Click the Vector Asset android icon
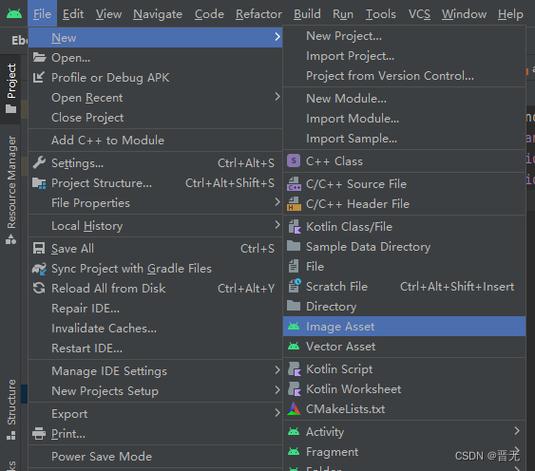The height and width of the screenshot is (471, 535). pyautogui.click(x=294, y=346)
